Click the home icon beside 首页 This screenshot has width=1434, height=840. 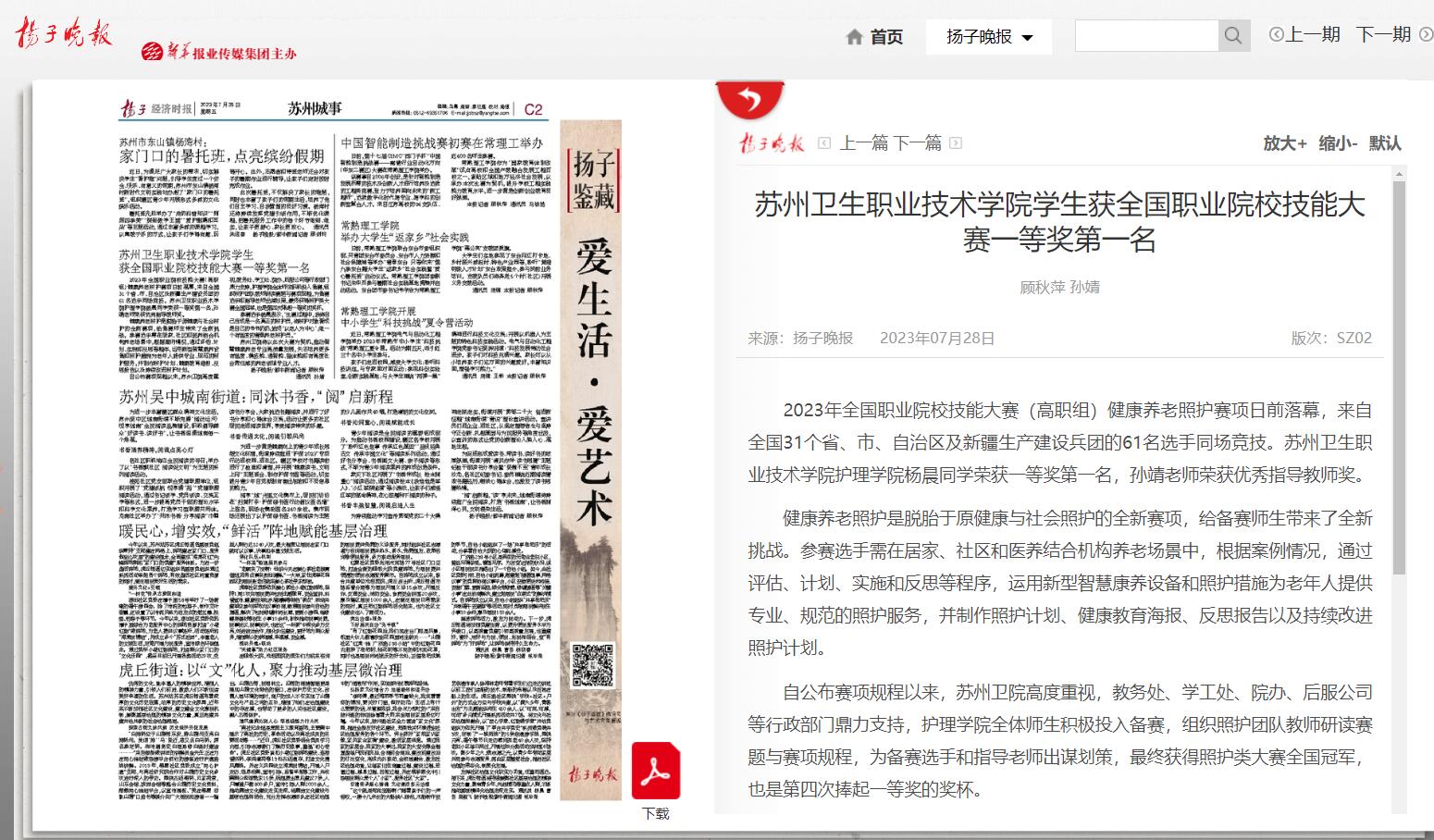(x=855, y=37)
